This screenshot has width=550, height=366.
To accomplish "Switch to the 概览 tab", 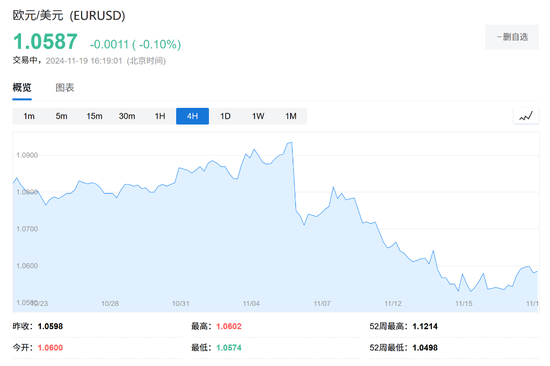I will [x=22, y=87].
